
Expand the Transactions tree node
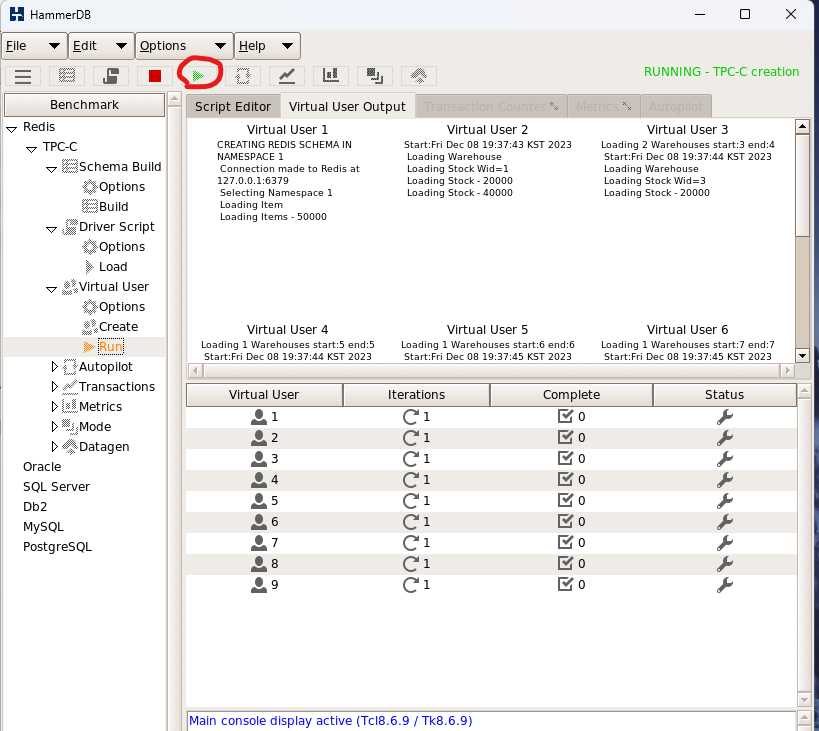54,387
